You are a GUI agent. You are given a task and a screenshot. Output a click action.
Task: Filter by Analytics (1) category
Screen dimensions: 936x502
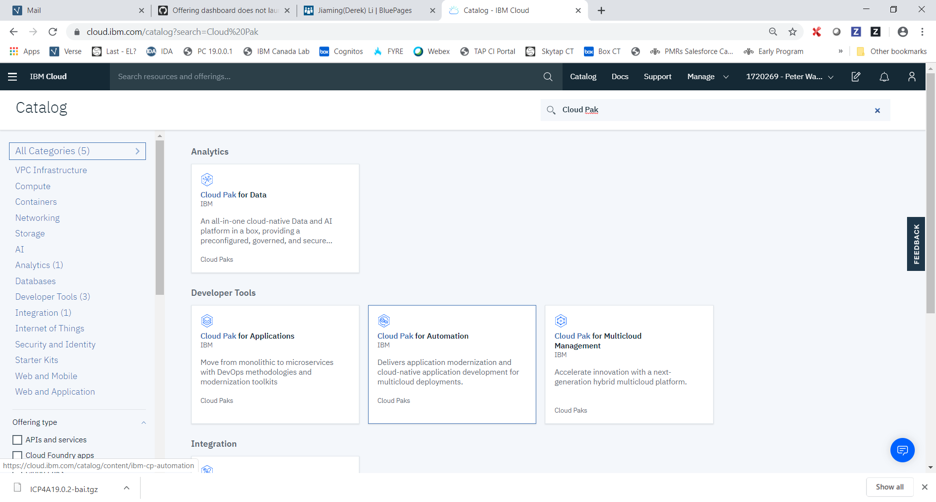(39, 265)
